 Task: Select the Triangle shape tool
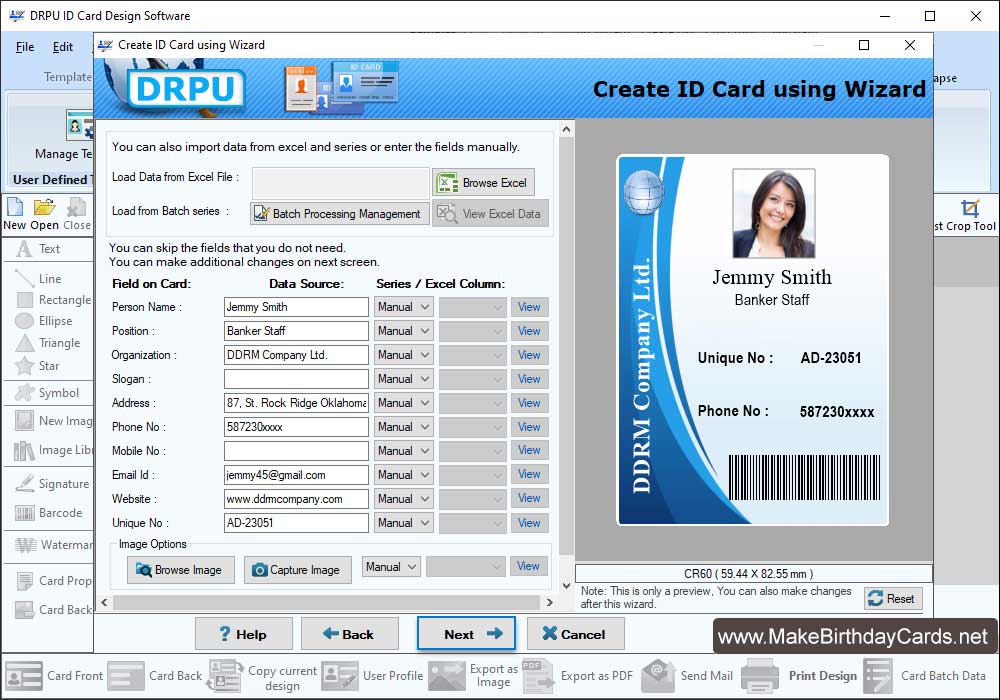point(48,343)
